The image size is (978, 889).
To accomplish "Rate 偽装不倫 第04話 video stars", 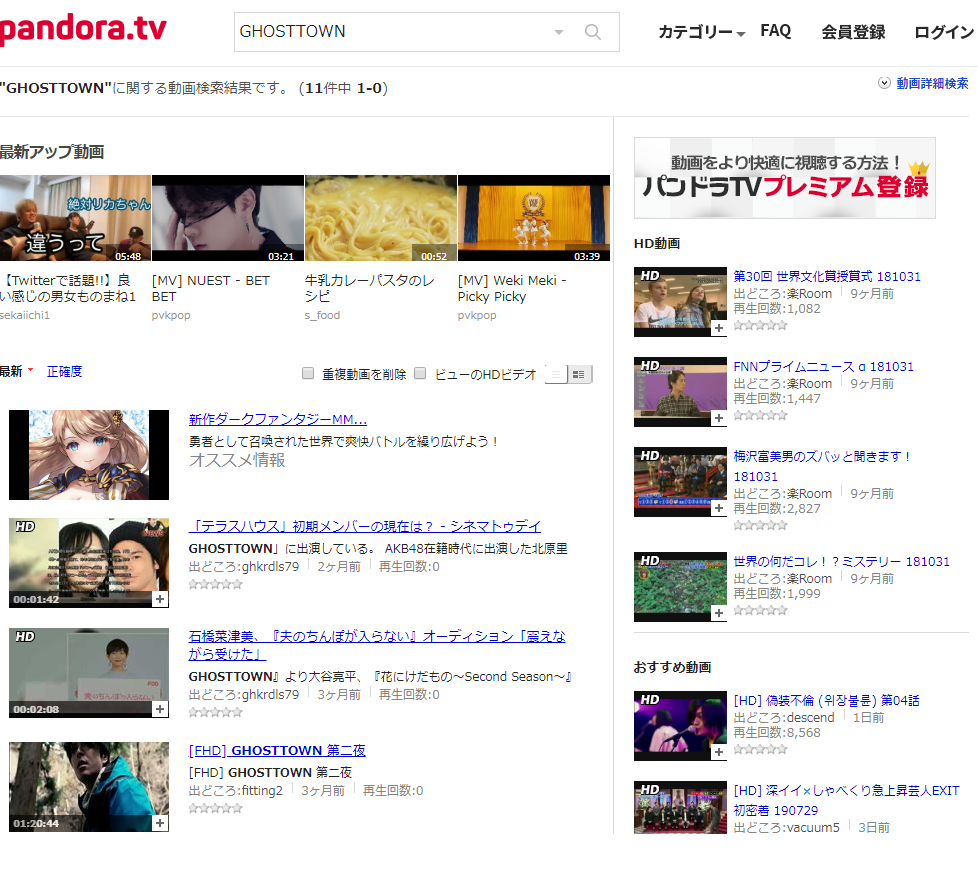I will coord(761,749).
